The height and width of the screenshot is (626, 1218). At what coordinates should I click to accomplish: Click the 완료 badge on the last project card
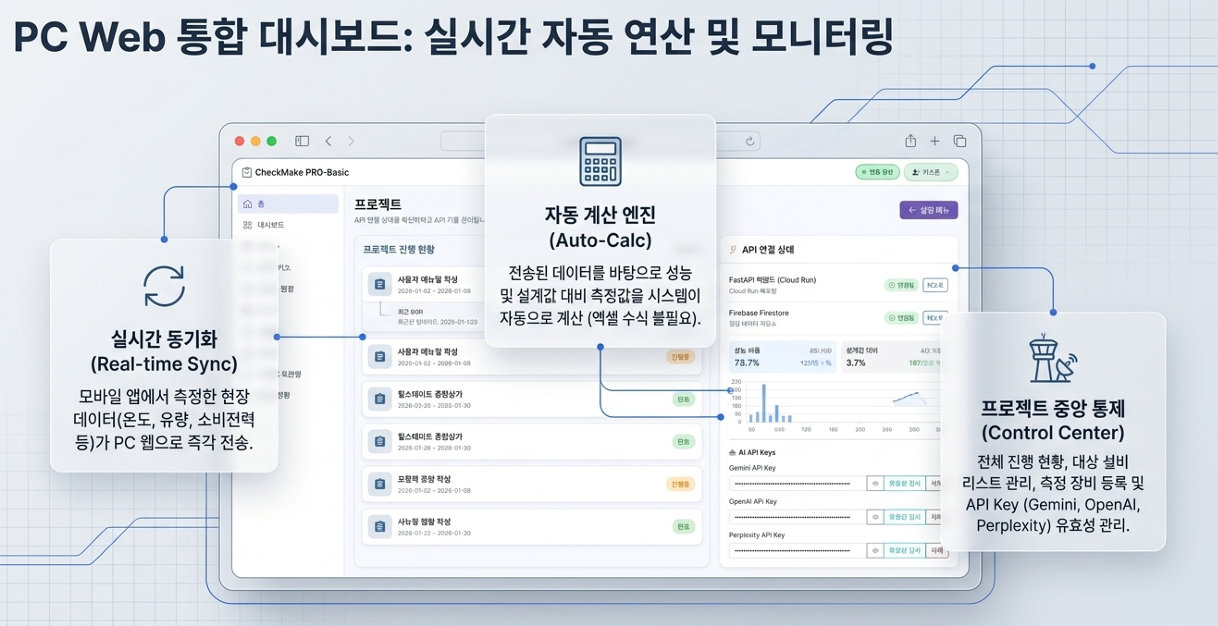click(x=684, y=526)
